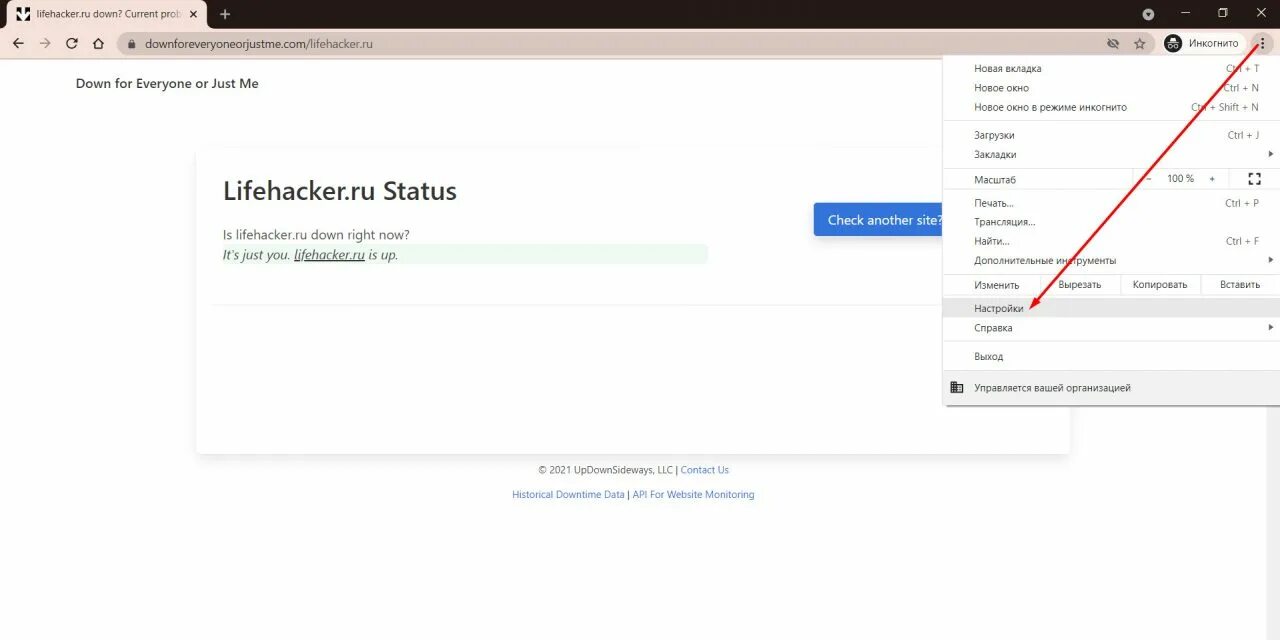The image size is (1280, 640).
Task: Click Вставить in the edit row
Action: tap(1240, 285)
